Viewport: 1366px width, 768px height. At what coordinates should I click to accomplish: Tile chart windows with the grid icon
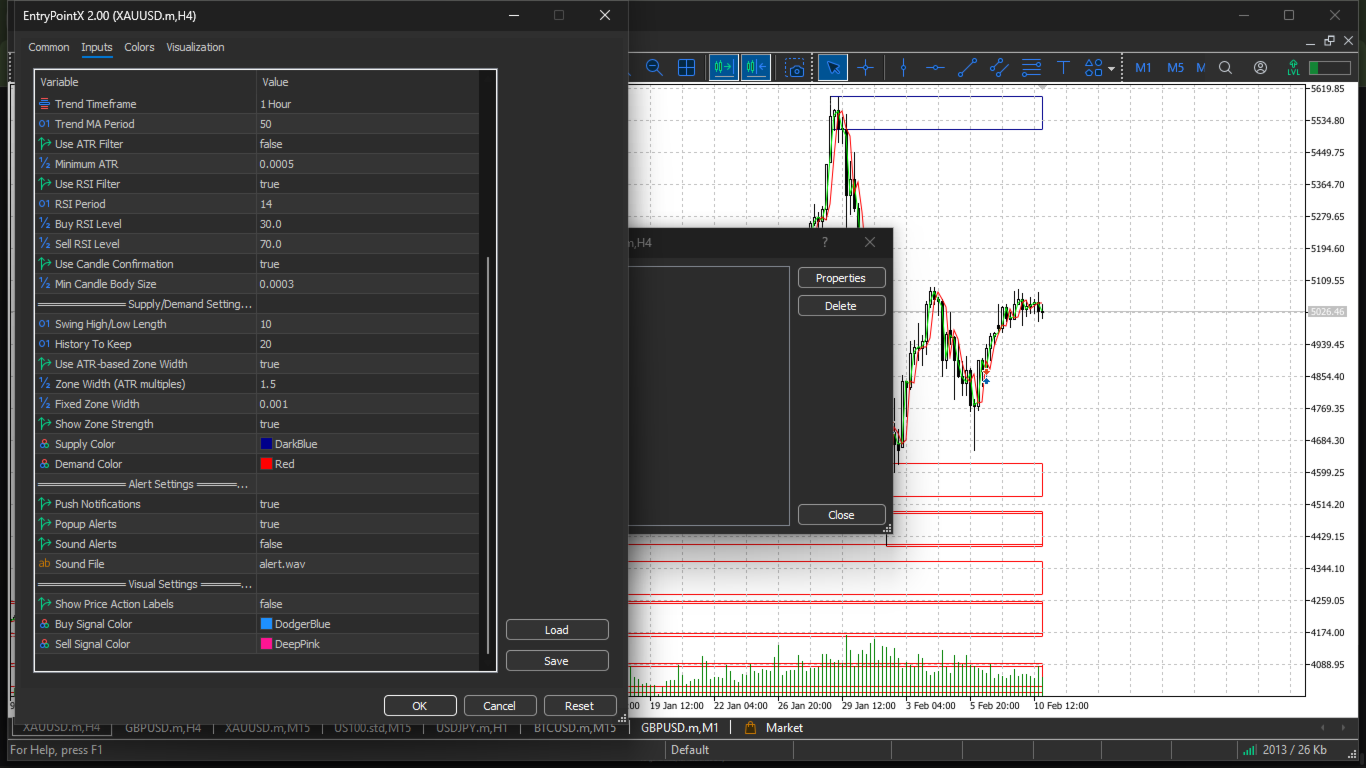(686, 67)
